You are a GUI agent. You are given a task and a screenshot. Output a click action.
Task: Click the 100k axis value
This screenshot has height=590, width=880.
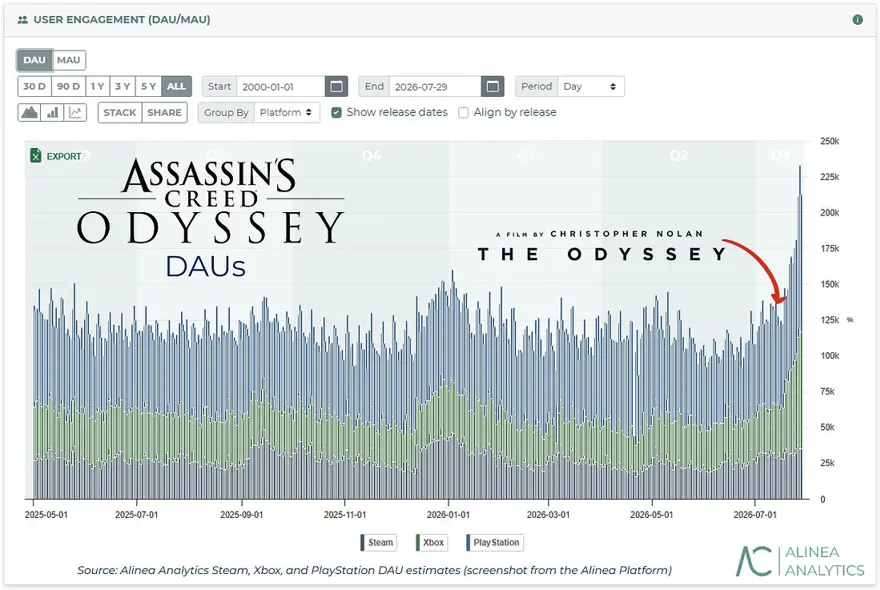pyautogui.click(x=829, y=356)
